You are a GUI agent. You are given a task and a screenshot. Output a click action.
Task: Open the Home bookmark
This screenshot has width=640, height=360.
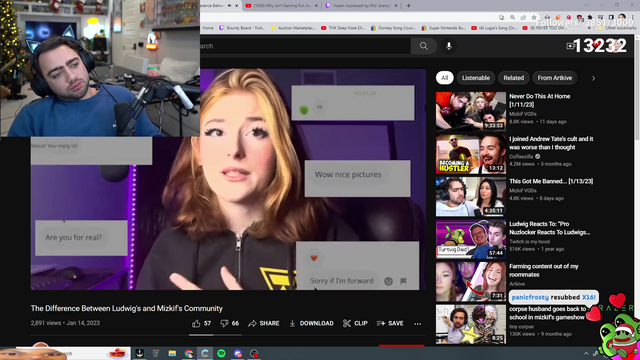[x=208, y=28]
